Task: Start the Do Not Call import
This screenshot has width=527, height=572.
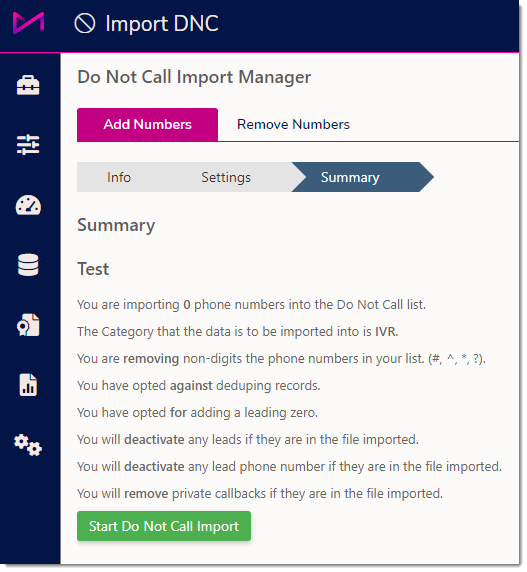Action: pos(164,526)
